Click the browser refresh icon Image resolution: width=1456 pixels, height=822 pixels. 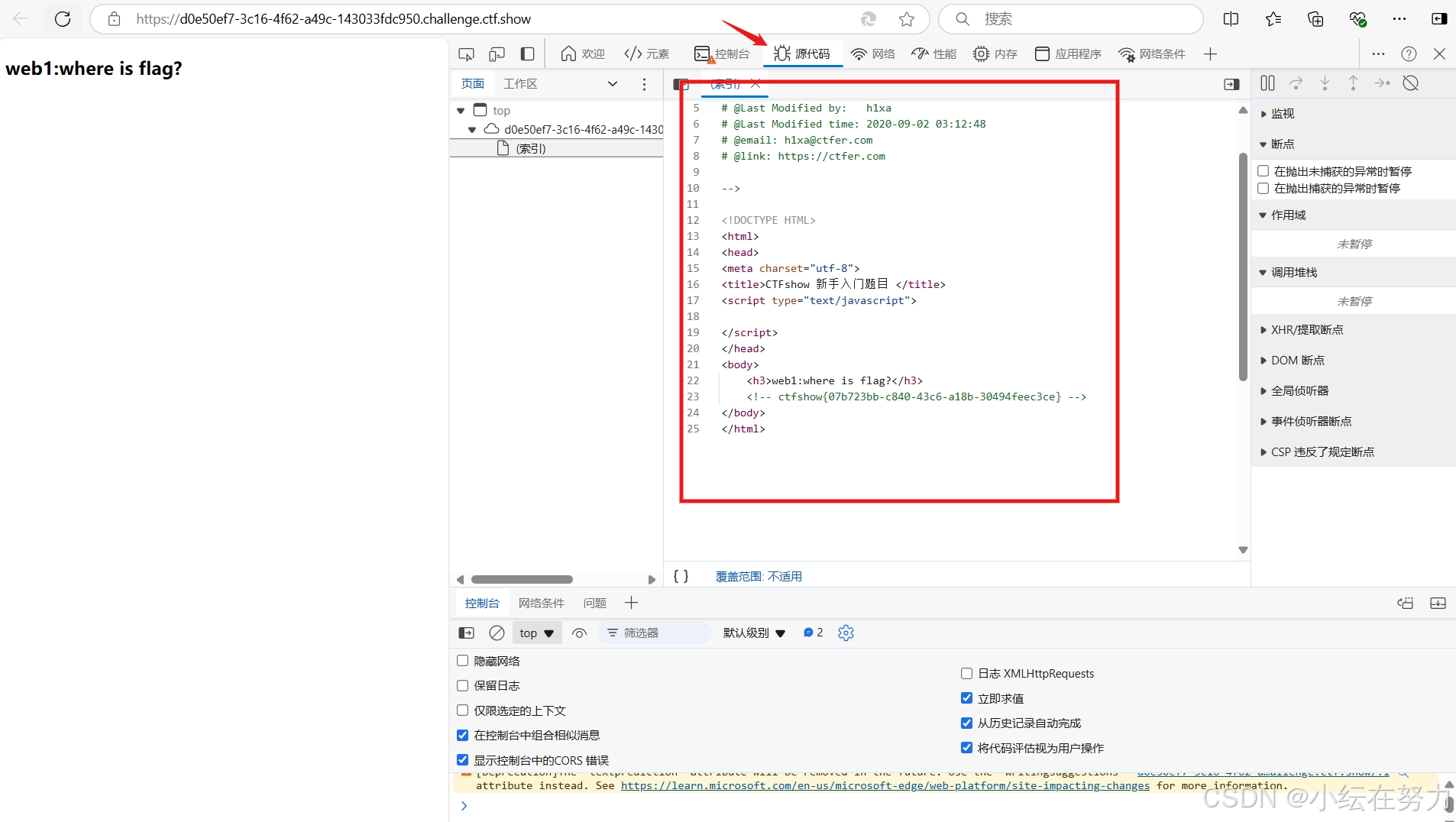tap(63, 19)
